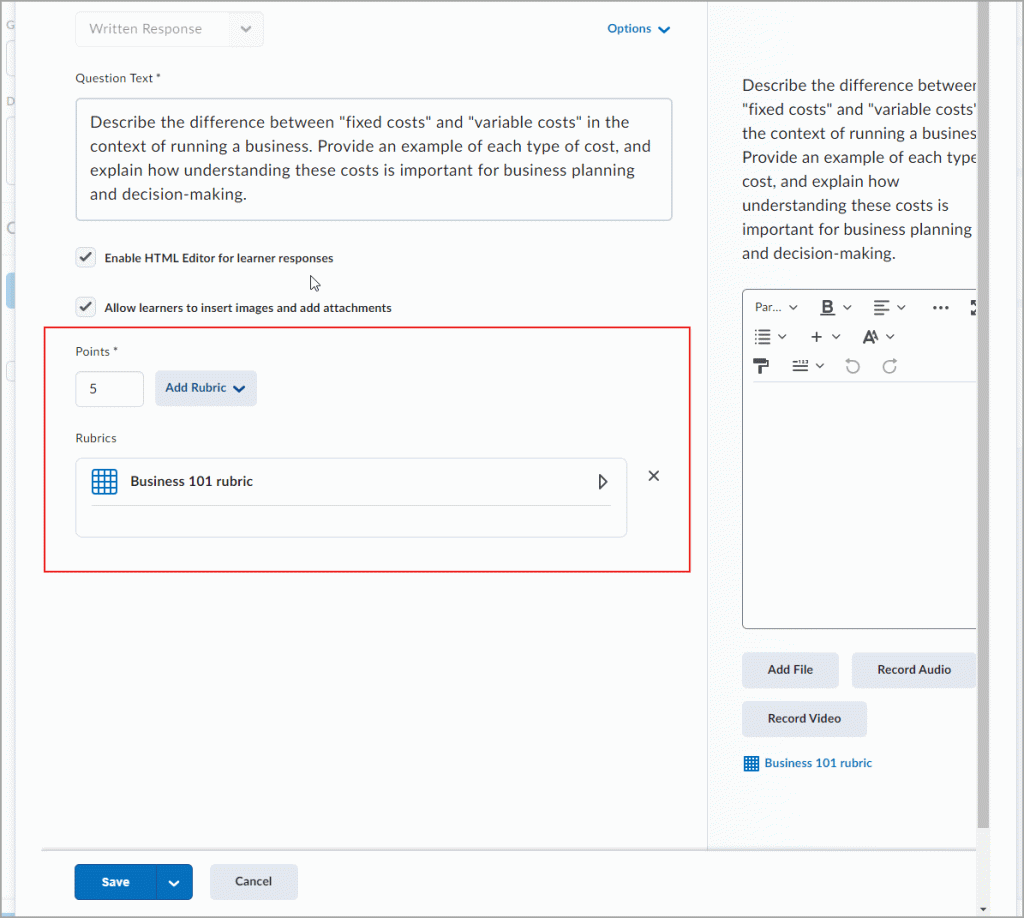Remove the Business 101 rubric with X

click(654, 476)
